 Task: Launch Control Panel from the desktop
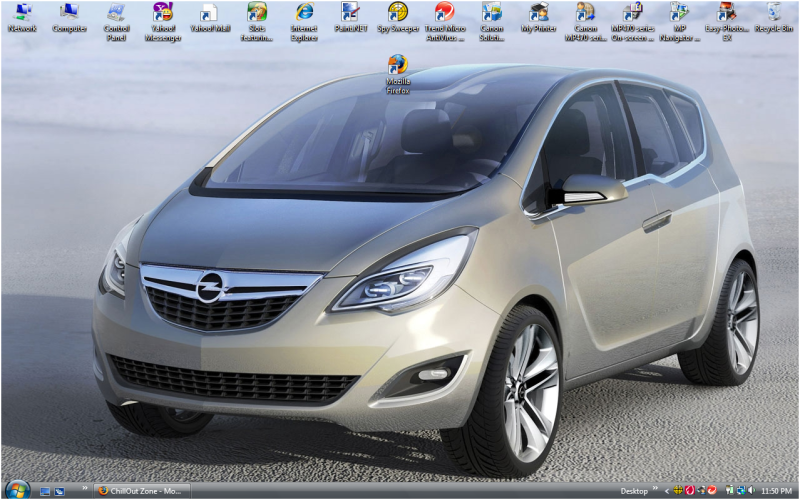pyautogui.click(x=116, y=14)
